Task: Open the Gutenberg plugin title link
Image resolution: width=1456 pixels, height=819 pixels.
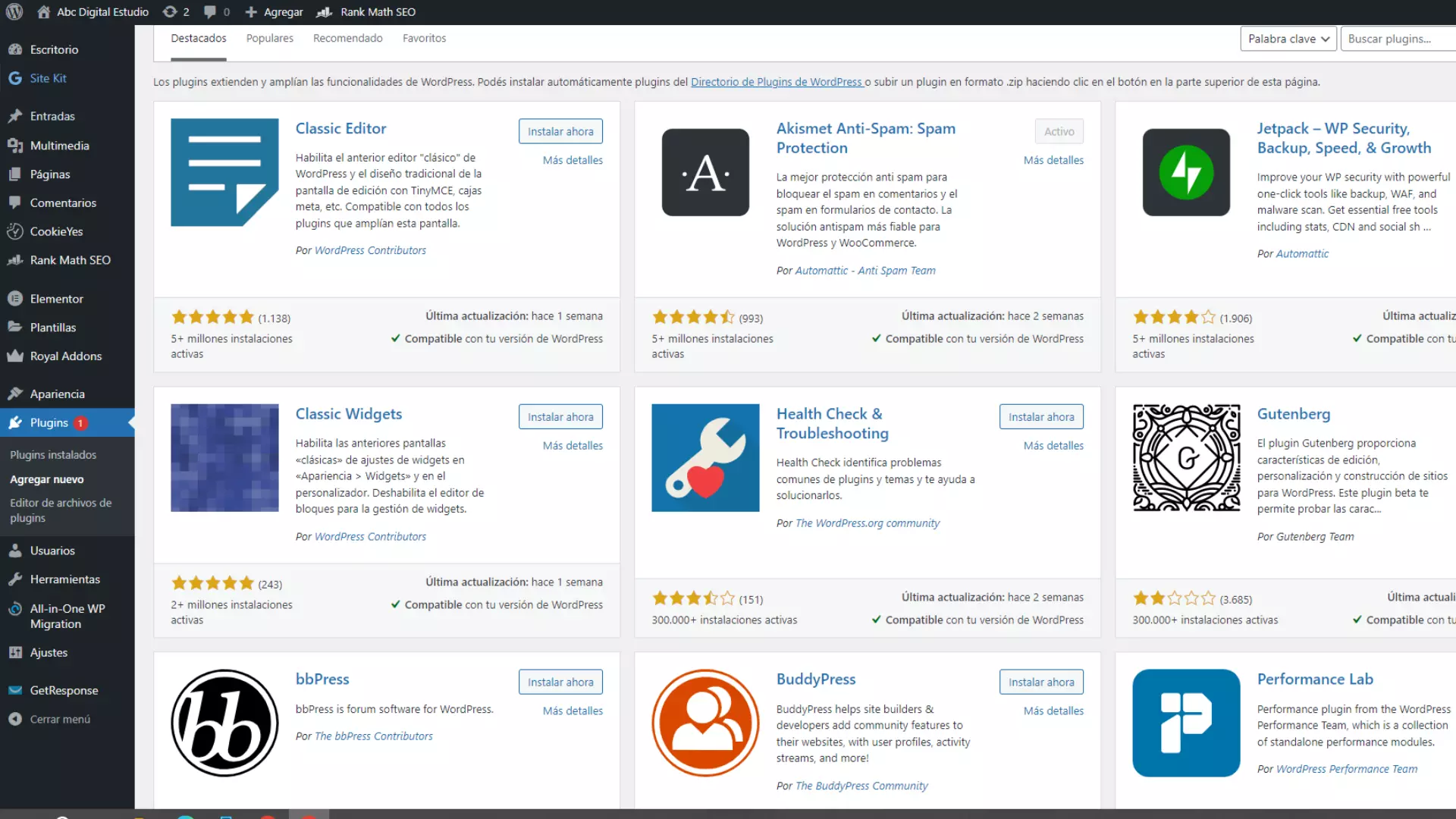Action: pyautogui.click(x=1293, y=414)
